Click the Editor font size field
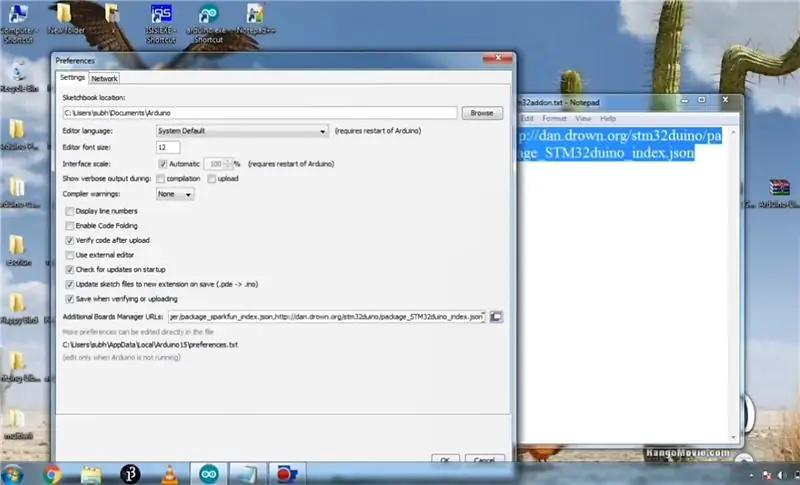 pos(168,147)
